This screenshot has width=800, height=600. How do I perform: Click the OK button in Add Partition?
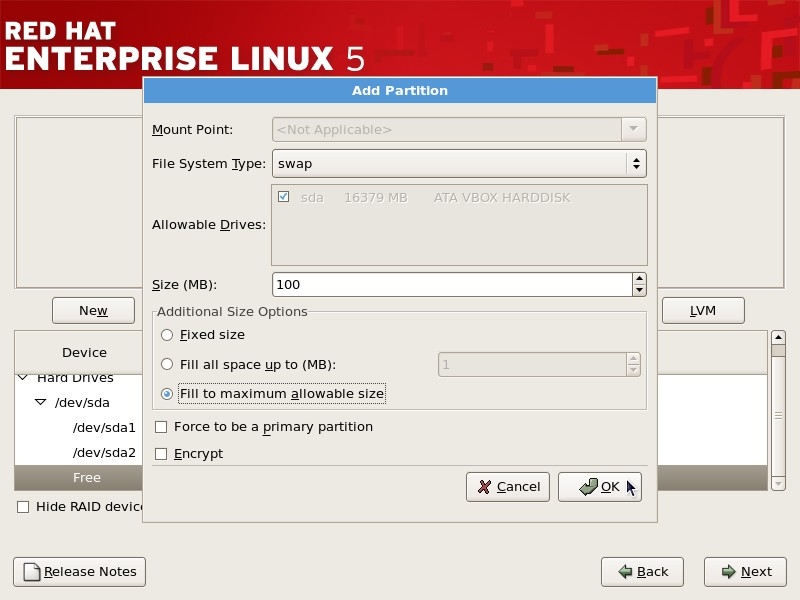[599, 487]
